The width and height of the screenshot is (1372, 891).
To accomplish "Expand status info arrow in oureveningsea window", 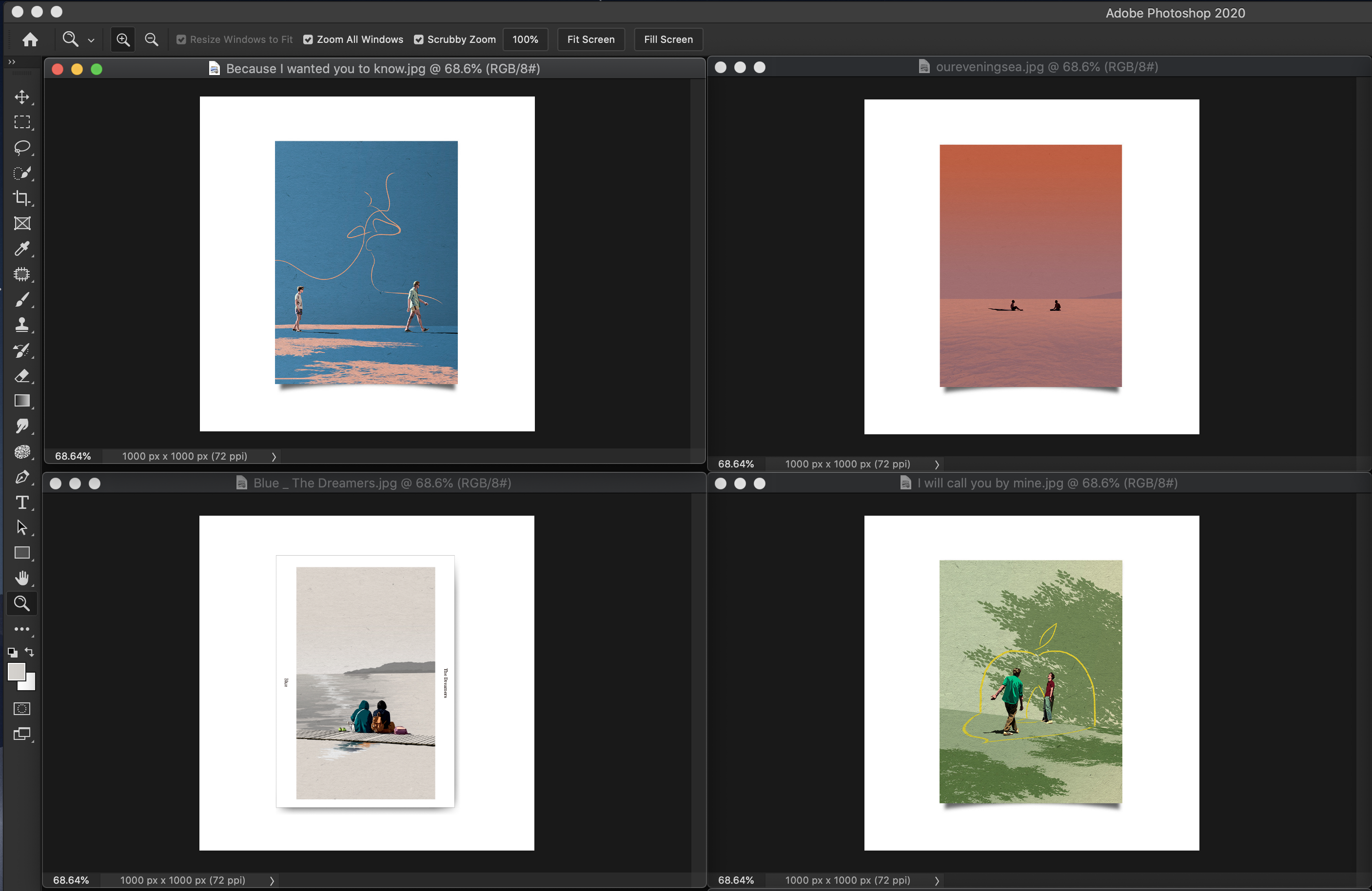I will coord(937,465).
